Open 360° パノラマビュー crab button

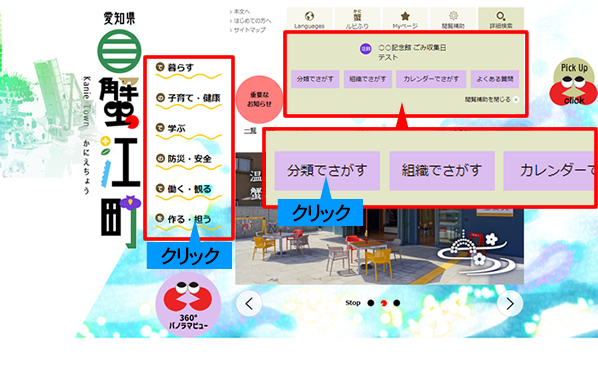(188, 305)
